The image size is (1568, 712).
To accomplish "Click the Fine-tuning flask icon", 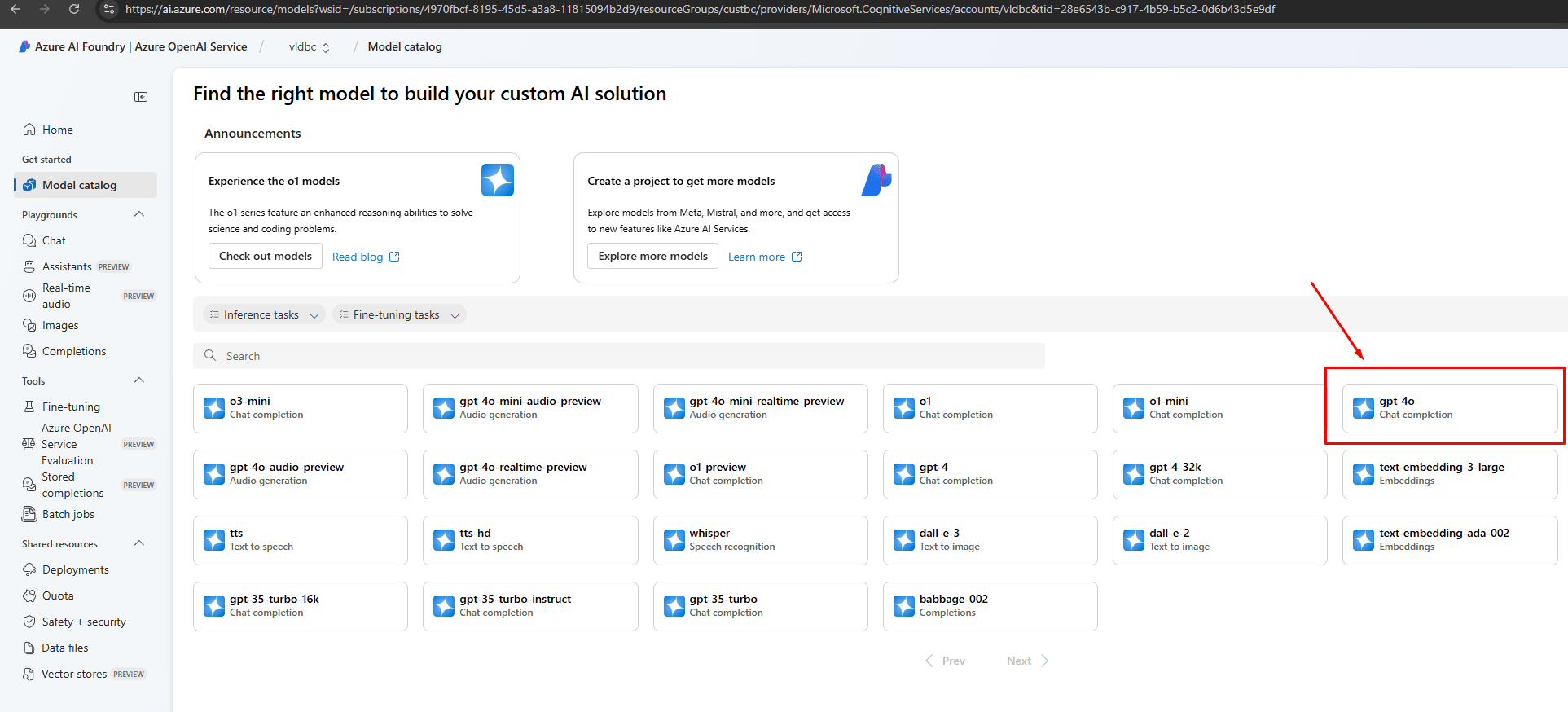I will 29,407.
